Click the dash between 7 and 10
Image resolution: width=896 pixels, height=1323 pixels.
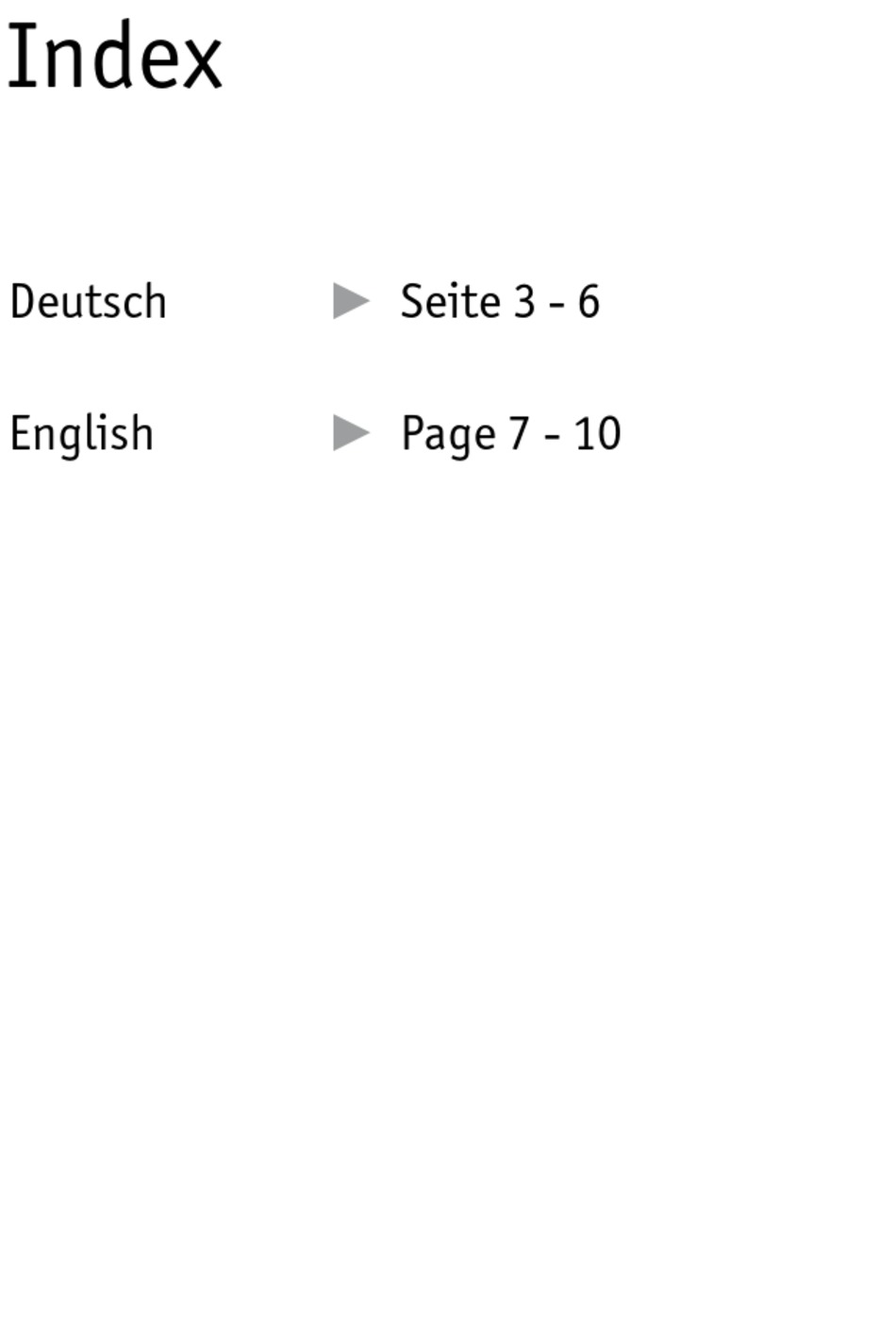click(552, 437)
